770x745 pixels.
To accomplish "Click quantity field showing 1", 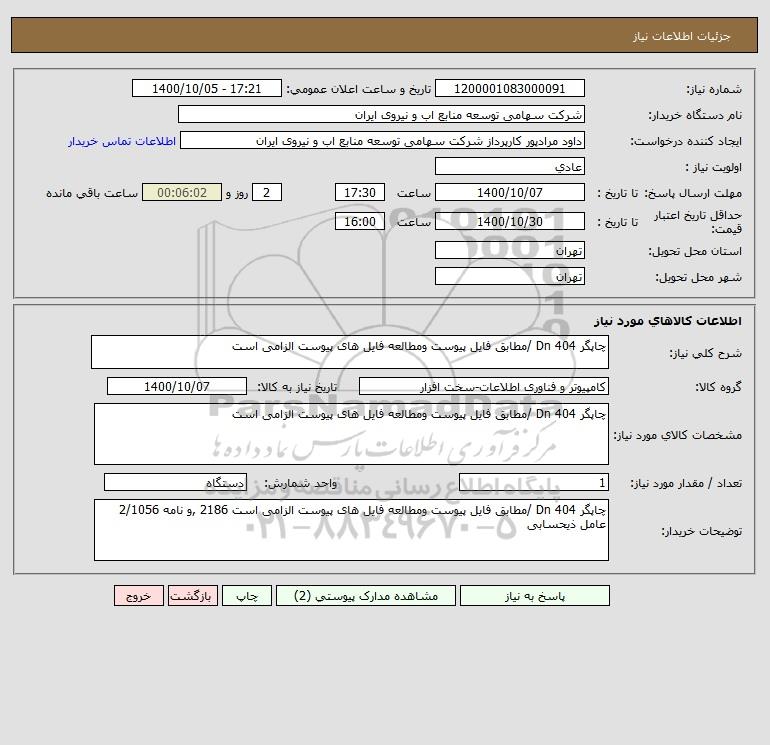I will (534, 482).
